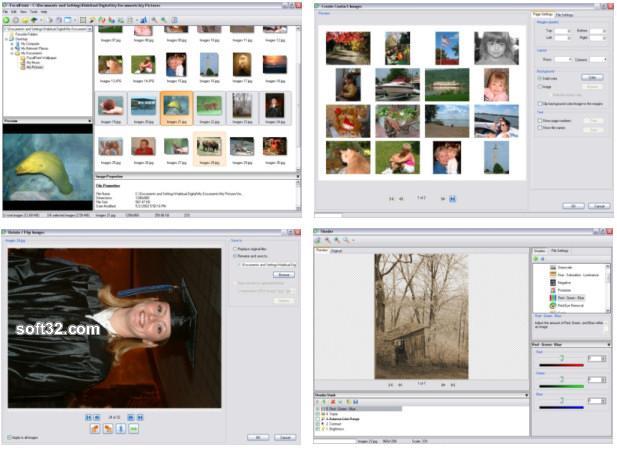Select the Image background radio button
This screenshot has height=451, width=617.
(540, 86)
